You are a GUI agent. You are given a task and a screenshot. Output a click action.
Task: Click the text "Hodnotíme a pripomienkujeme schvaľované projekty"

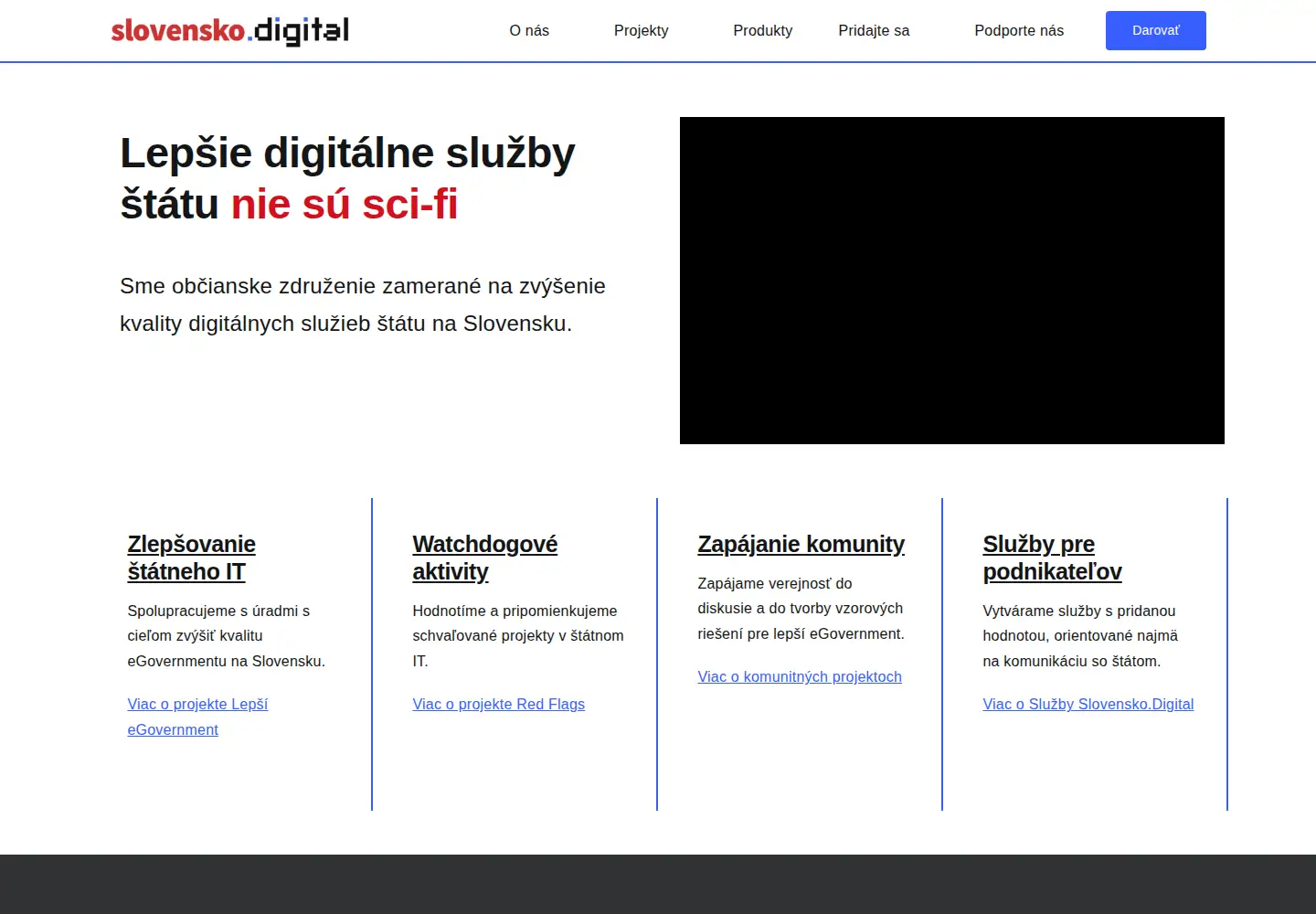[518, 635]
